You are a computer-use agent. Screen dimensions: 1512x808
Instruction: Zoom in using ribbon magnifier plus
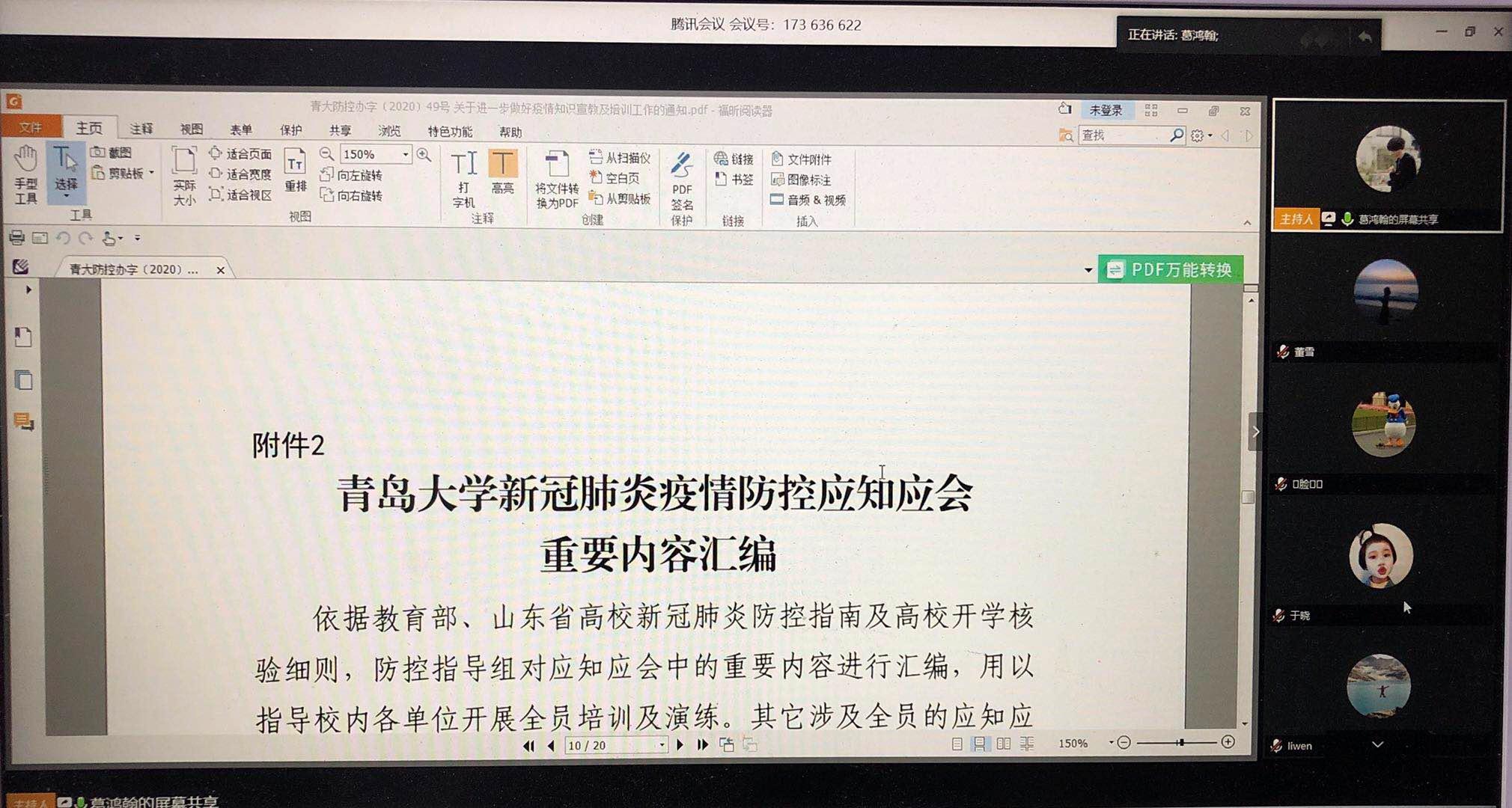point(424,155)
